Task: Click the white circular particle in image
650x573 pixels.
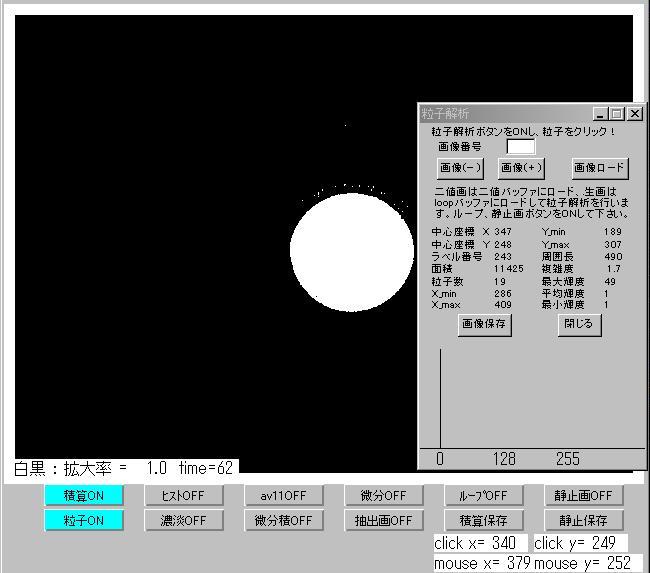Action: pos(351,251)
